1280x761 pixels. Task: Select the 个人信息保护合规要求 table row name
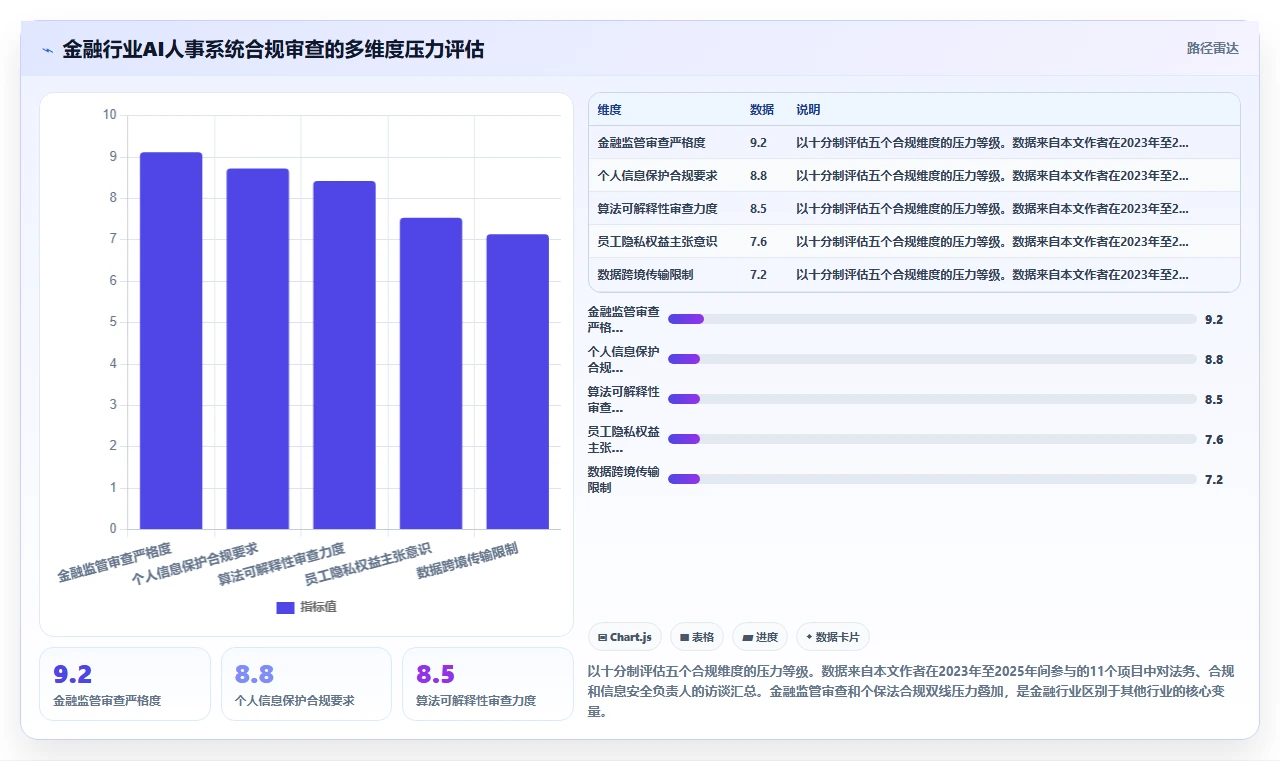click(657, 176)
